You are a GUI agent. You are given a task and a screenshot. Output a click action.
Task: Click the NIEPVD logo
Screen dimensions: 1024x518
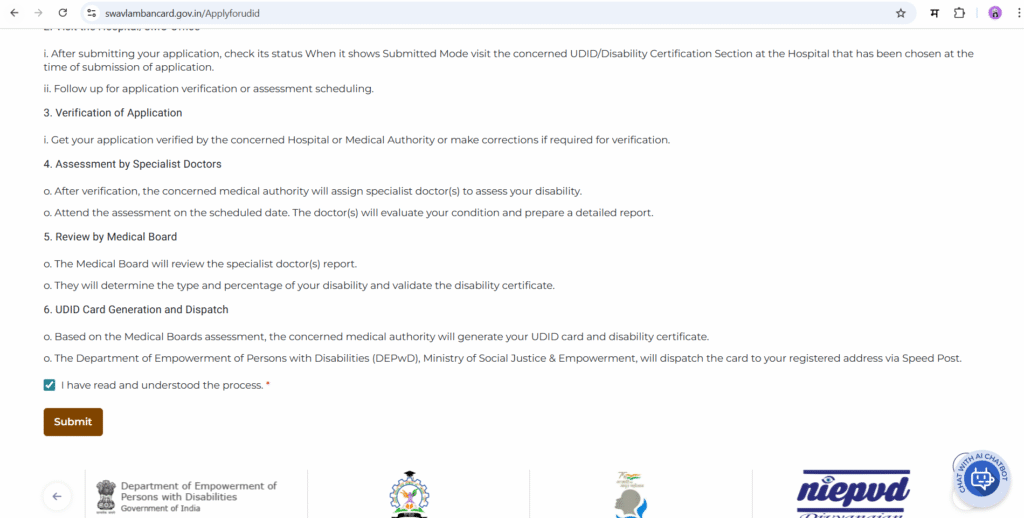tap(853, 494)
